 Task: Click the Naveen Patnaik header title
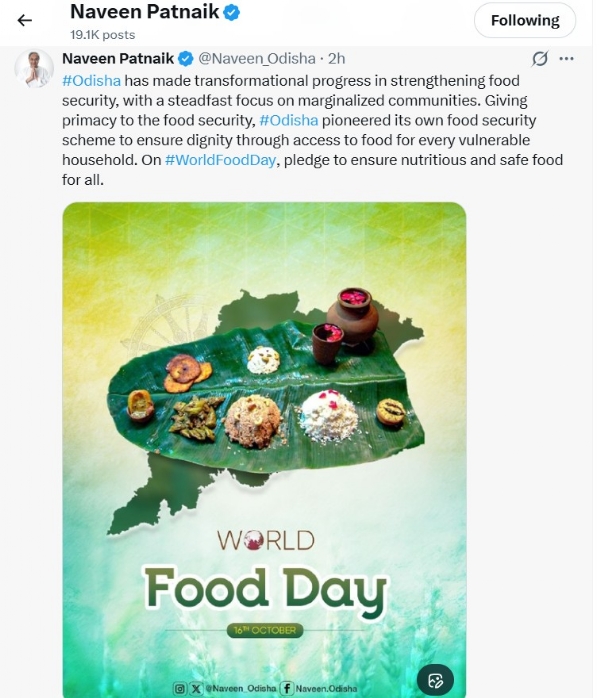(x=145, y=12)
